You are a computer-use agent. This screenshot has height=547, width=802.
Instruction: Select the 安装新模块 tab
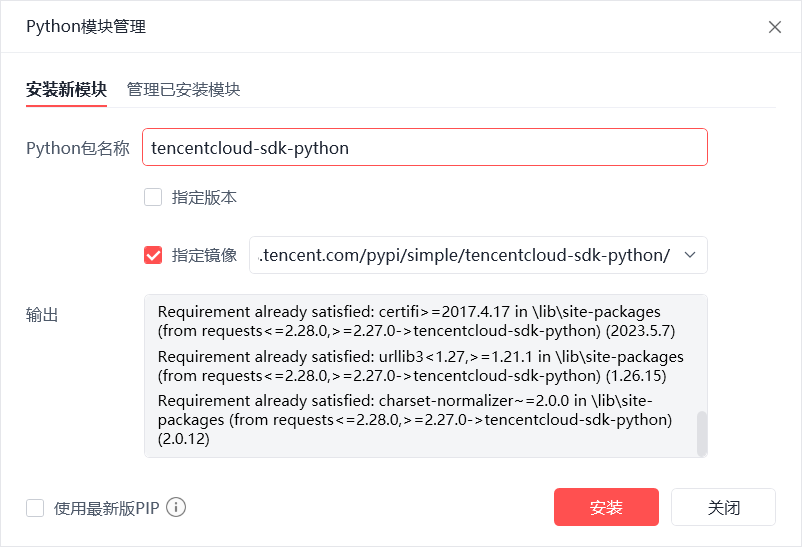tap(66, 90)
